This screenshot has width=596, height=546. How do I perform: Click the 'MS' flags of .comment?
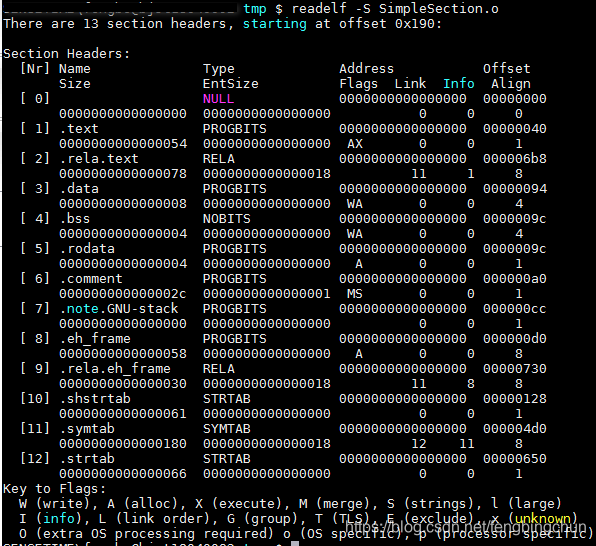click(x=355, y=294)
